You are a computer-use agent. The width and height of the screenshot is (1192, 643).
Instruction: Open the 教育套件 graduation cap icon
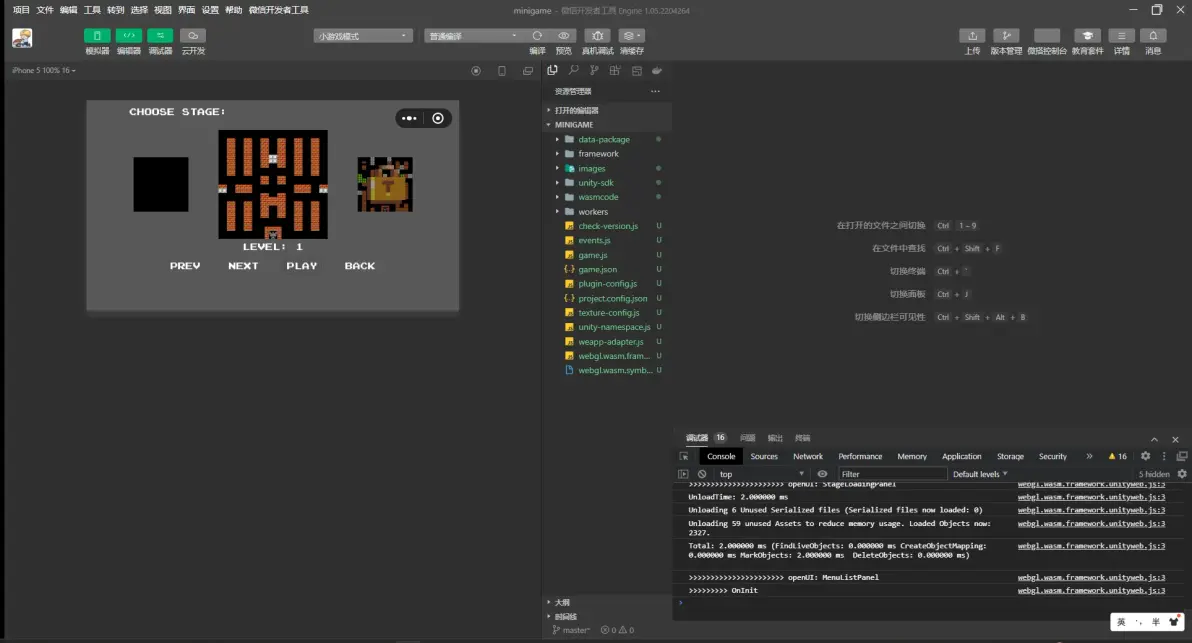(x=1087, y=36)
